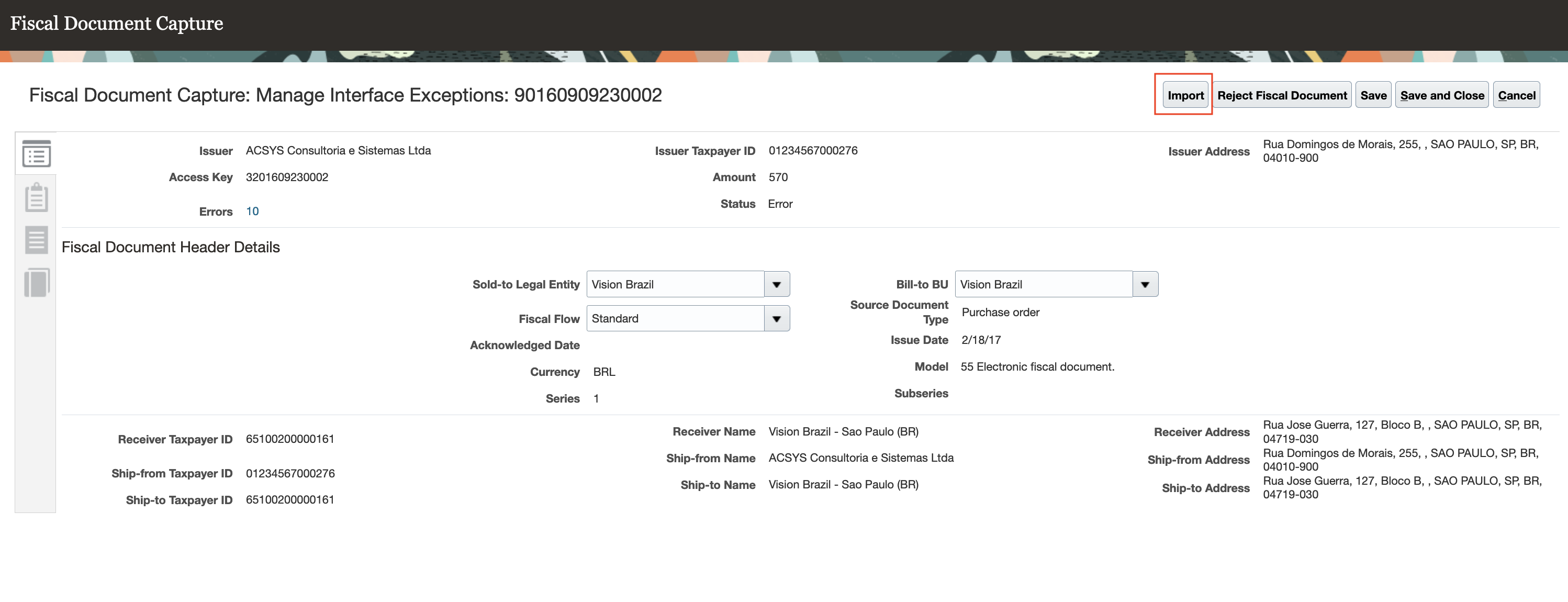Open the lined document sidebar tab icon
1568x602 pixels.
click(x=37, y=240)
